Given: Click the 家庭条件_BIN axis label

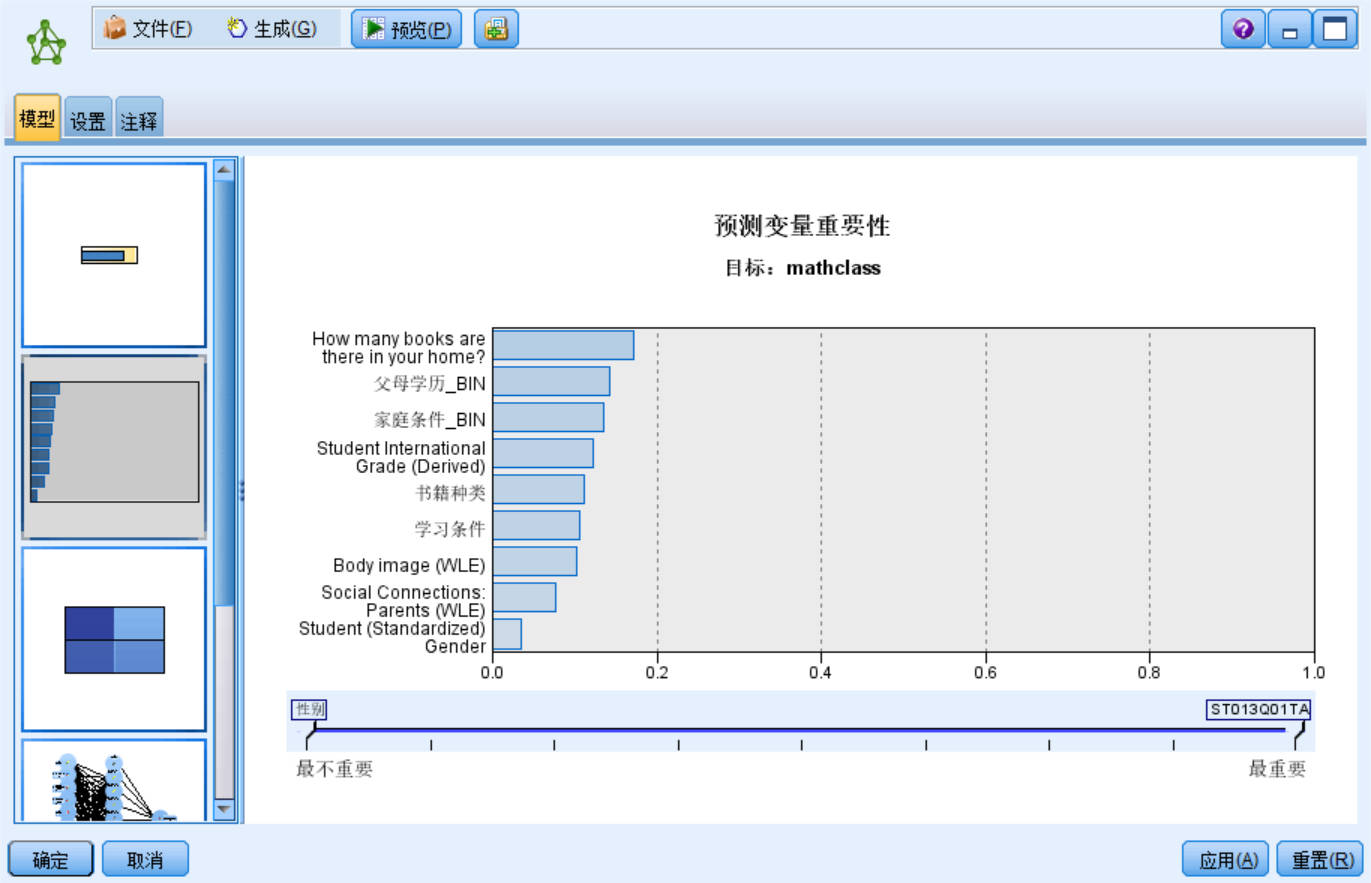Looking at the screenshot, I should coord(430,420).
